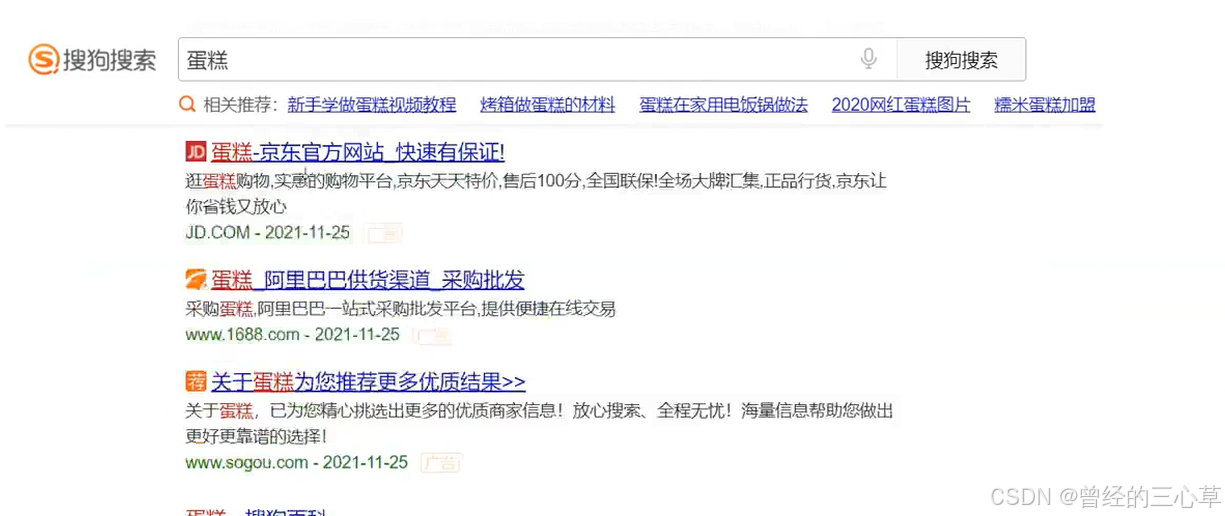1225x516 pixels.
Task: Click the JD red favicon icon
Action: [196, 152]
